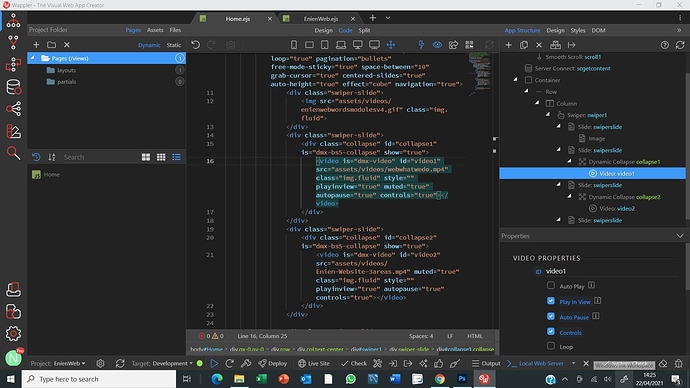Open Chrome from the Windows taskbar

(440, 379)
